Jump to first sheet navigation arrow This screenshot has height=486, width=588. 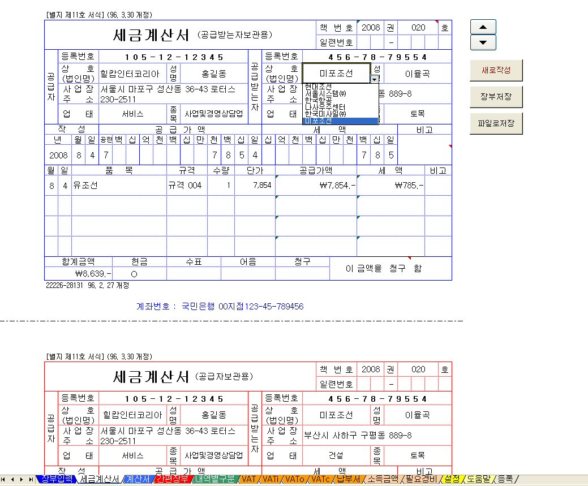point(3,479)
